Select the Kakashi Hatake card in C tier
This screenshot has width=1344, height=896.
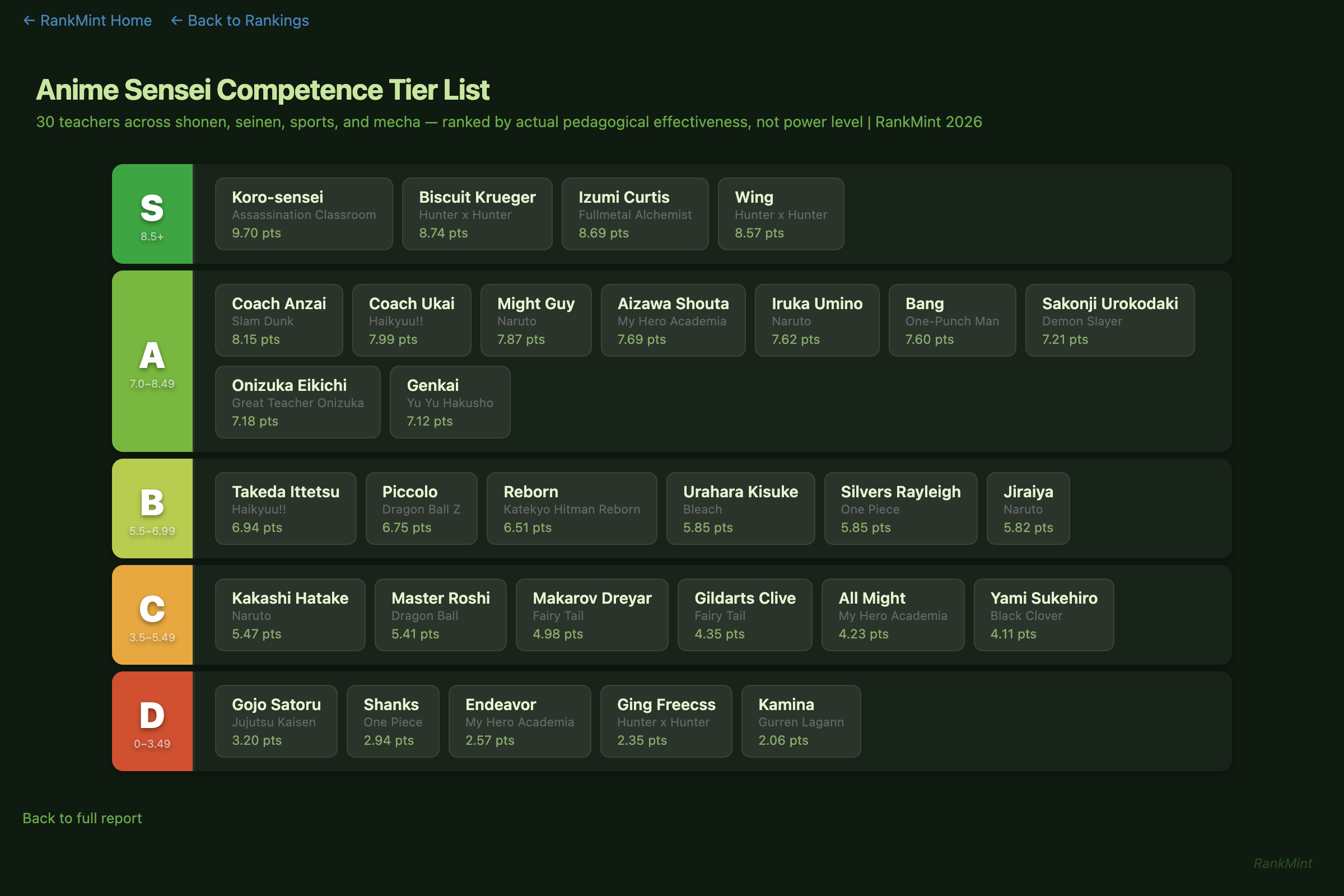(290, 615)
